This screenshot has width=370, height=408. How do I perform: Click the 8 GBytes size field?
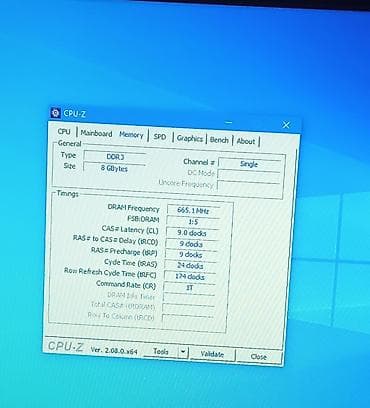click(114, 168)
